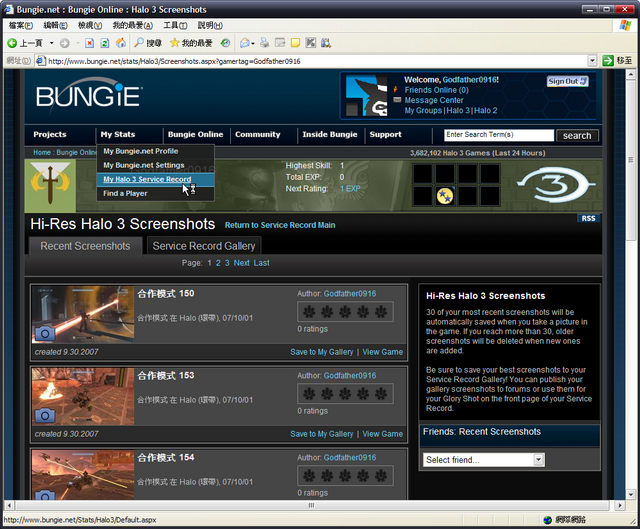Screen dimensions: 640x529
Task: Click the camera icon on 合作模式 150 thumbnail
Action: [45, 334]
